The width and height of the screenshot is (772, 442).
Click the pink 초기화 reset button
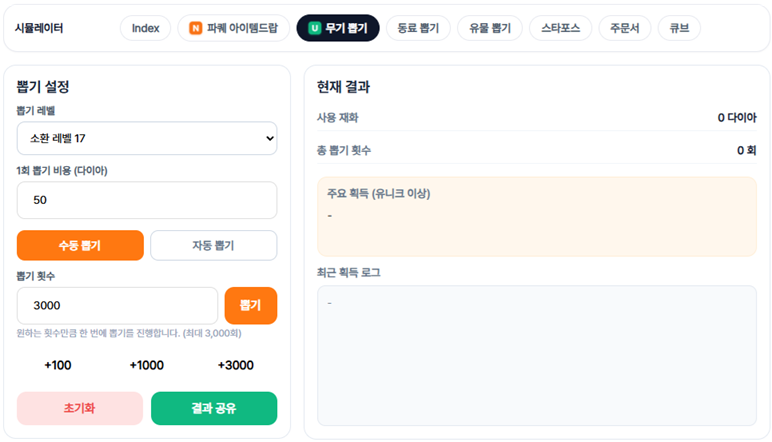click(x=80, y=408)
